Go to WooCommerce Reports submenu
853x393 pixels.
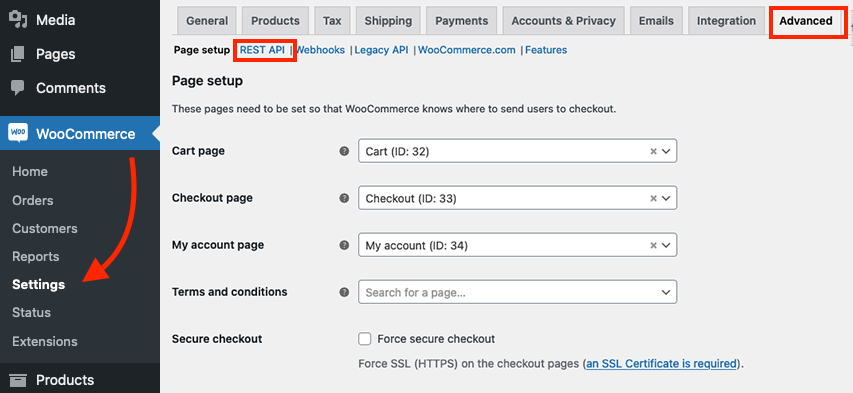35,256
